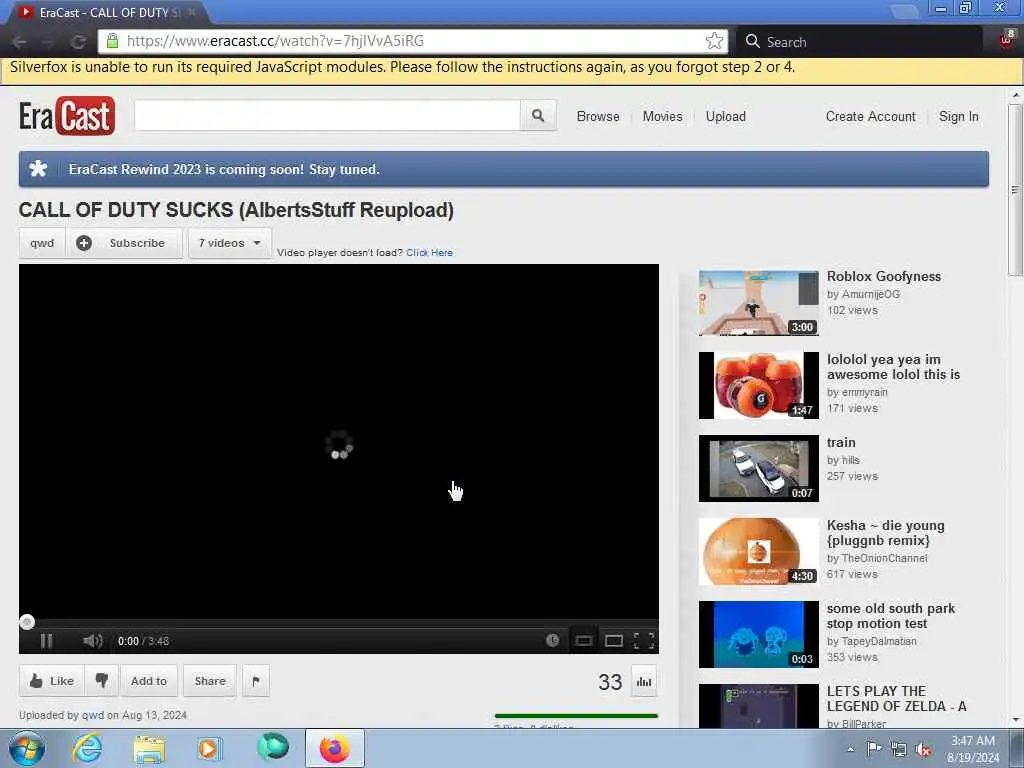The image size is (1024, 768).
Task: Open 'LETS PLAY THE LEGEND OF ZELDA' title
Action: pos(896,699)
